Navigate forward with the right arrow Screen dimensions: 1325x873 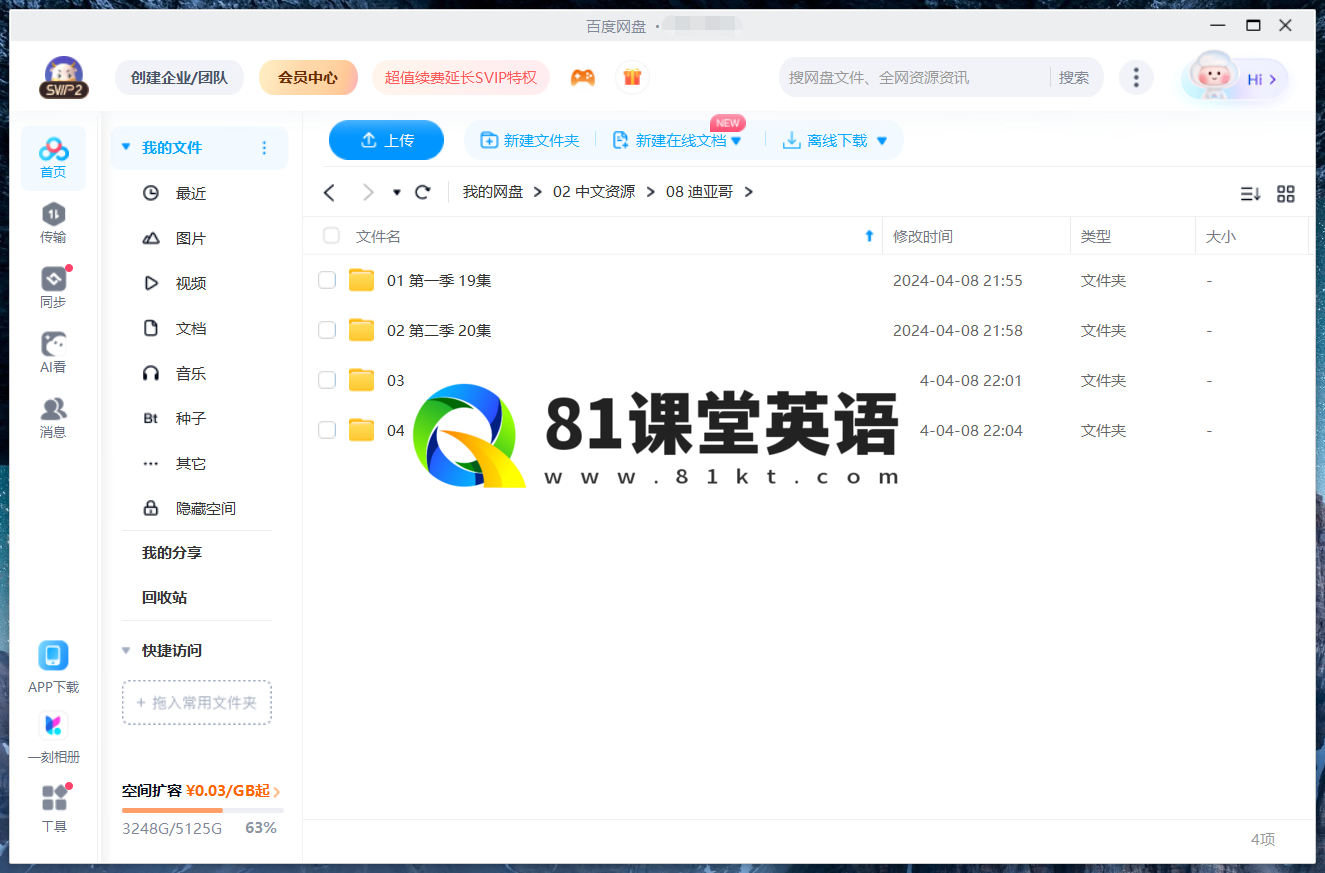point(368,192)
